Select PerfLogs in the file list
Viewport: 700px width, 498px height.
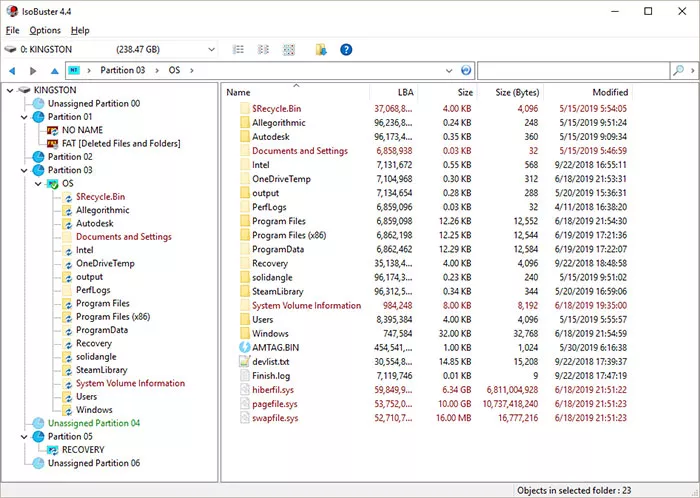tap(269, 207)
